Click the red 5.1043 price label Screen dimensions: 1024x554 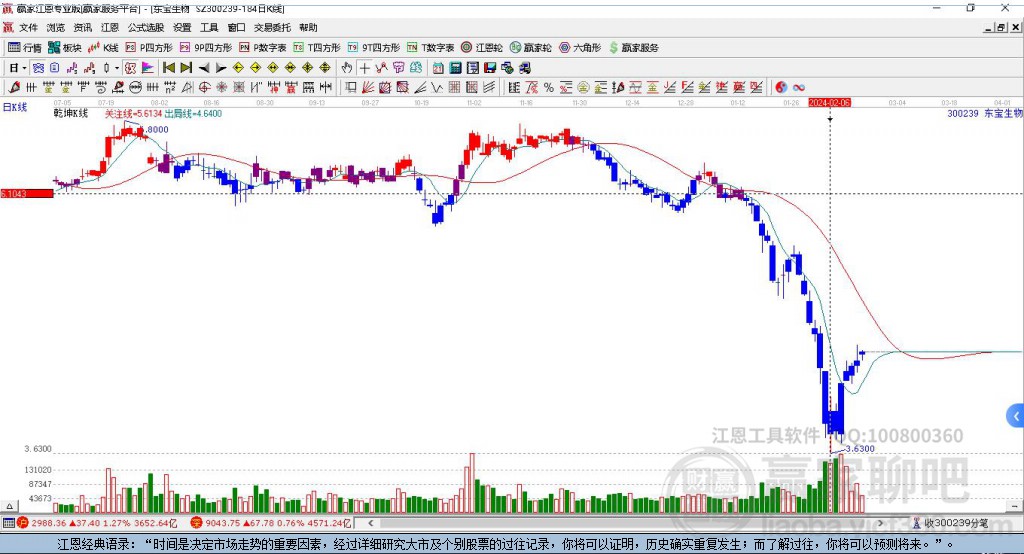pos(27,193)
